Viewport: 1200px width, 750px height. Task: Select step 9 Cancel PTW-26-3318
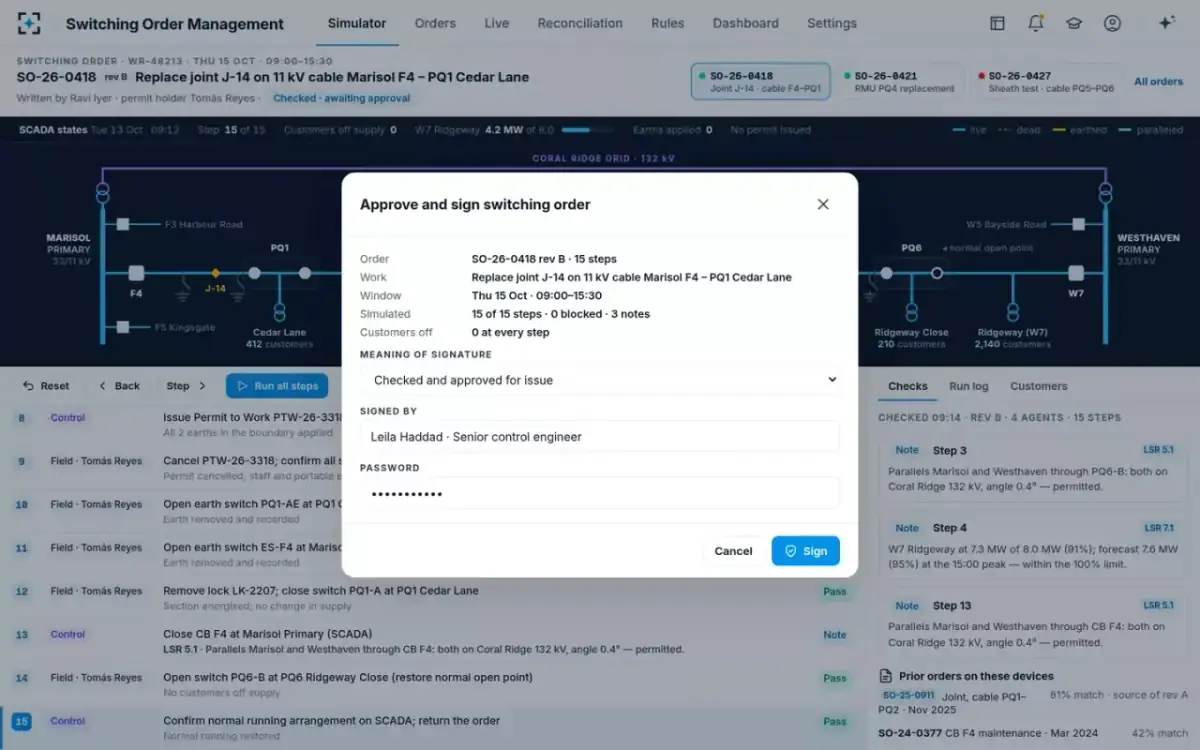point(430,468)
